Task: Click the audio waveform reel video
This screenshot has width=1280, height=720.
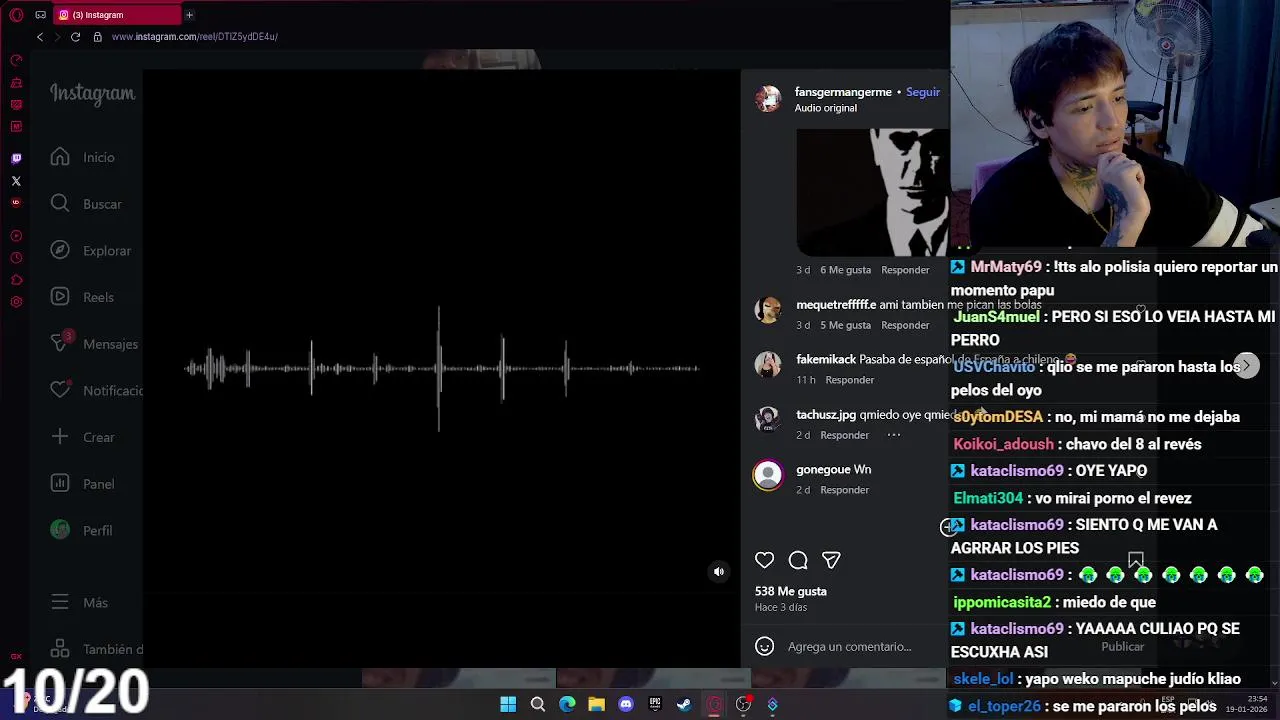Action: point(441,368)
